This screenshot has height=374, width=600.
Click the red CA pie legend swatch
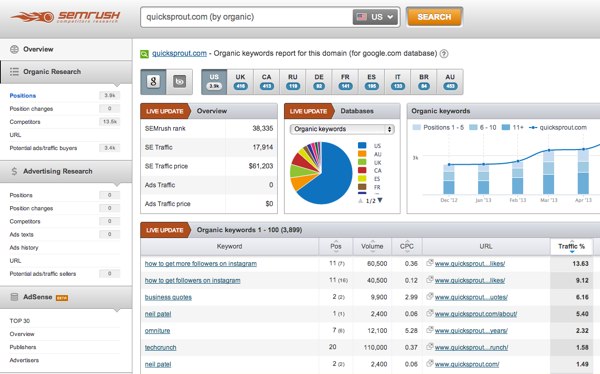point(362,170)
